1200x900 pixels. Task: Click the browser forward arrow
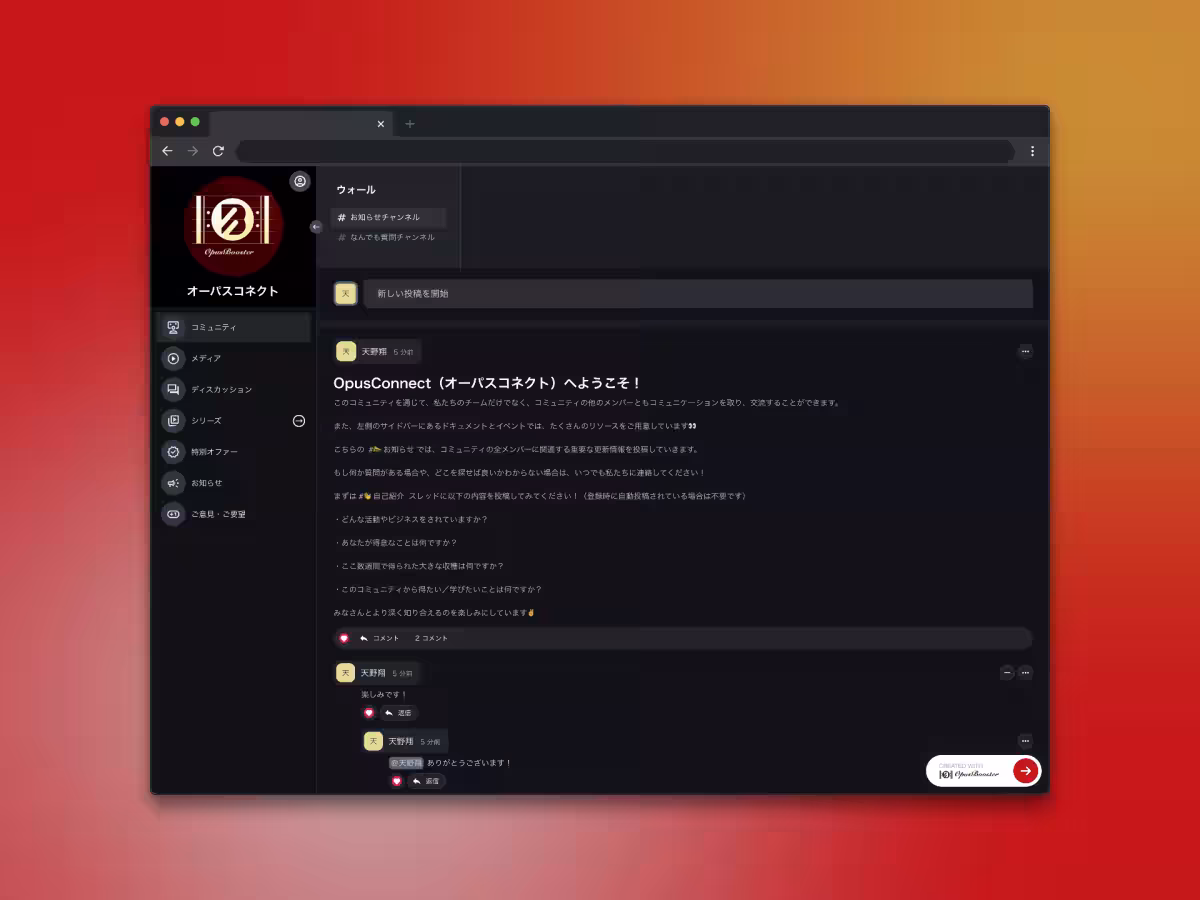click(193, 151)
